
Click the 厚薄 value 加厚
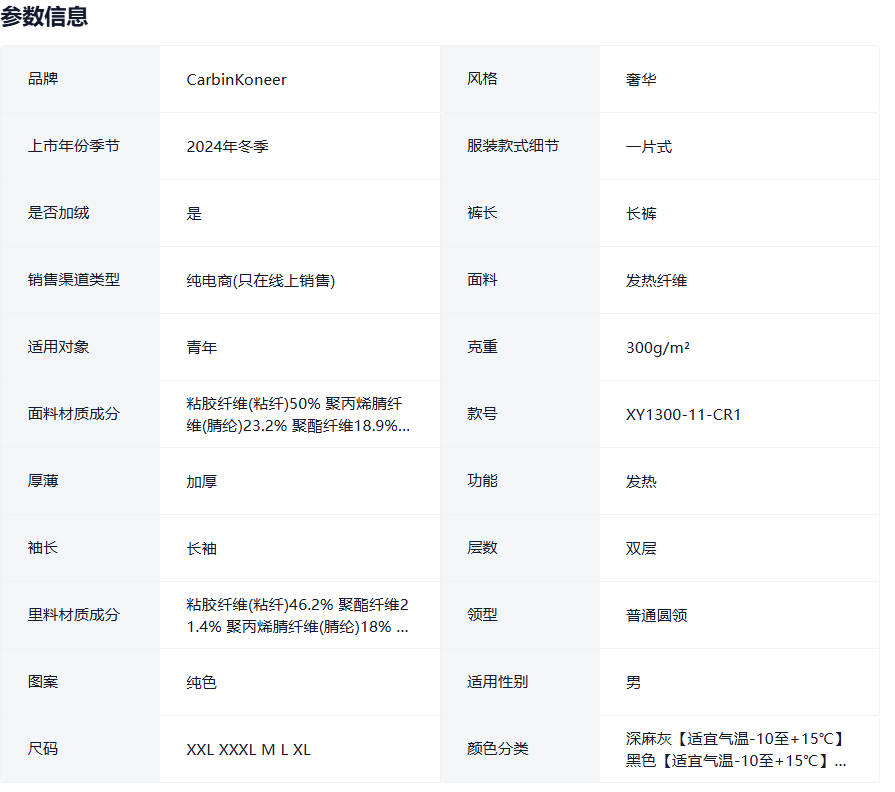pos(201,482)
